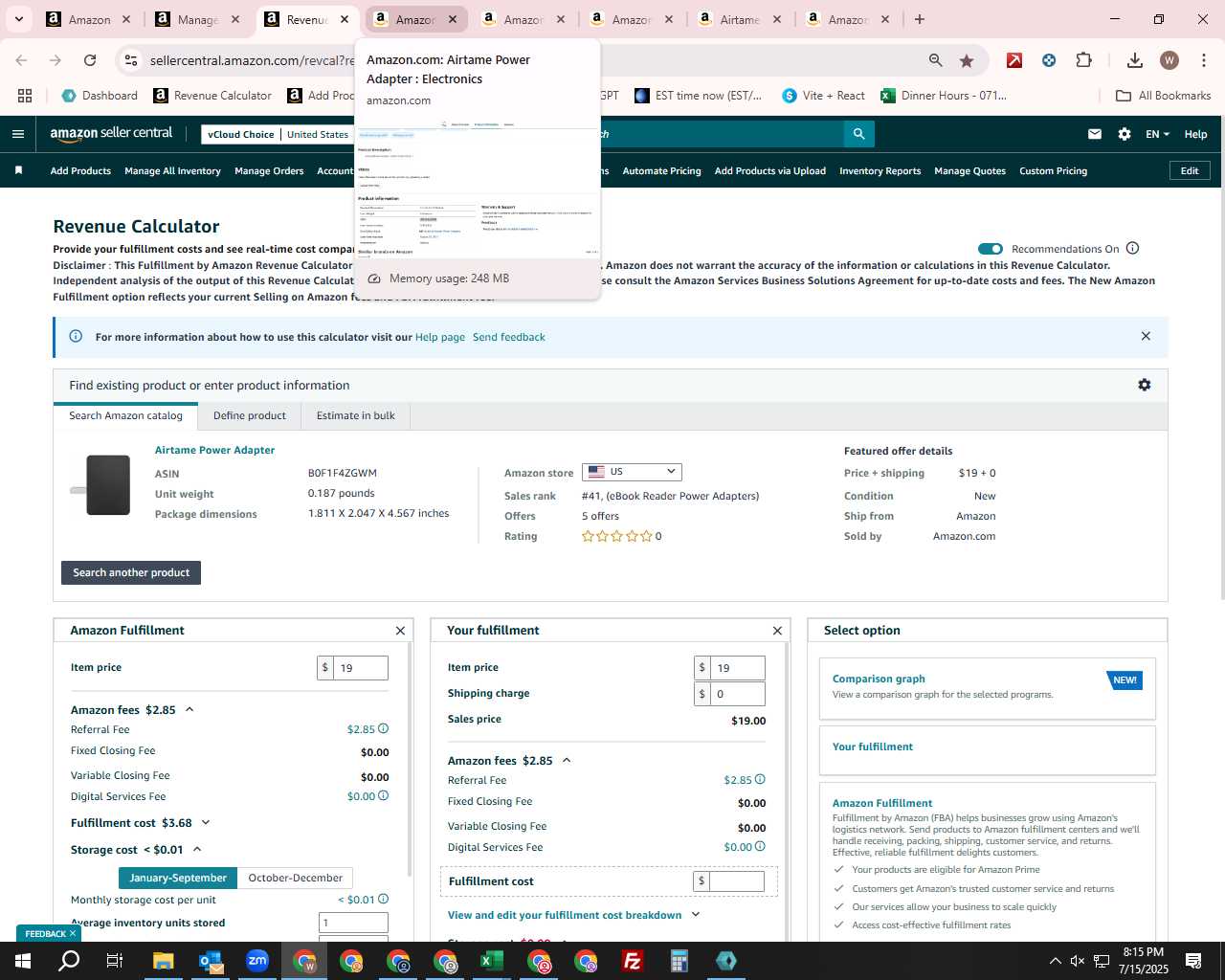Open the browser extensions puzzle icon

[x=1083, y=60]
